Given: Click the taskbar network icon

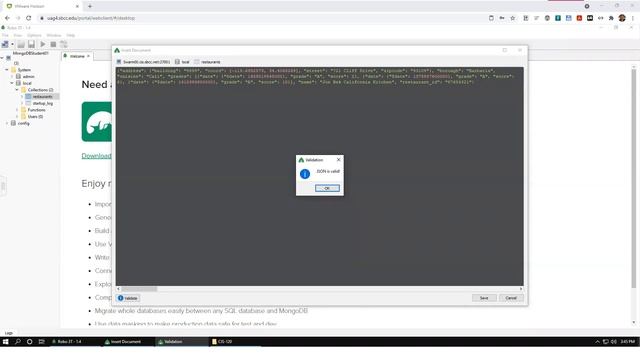Looking at the screenshot, I should [x=606, y=342].
